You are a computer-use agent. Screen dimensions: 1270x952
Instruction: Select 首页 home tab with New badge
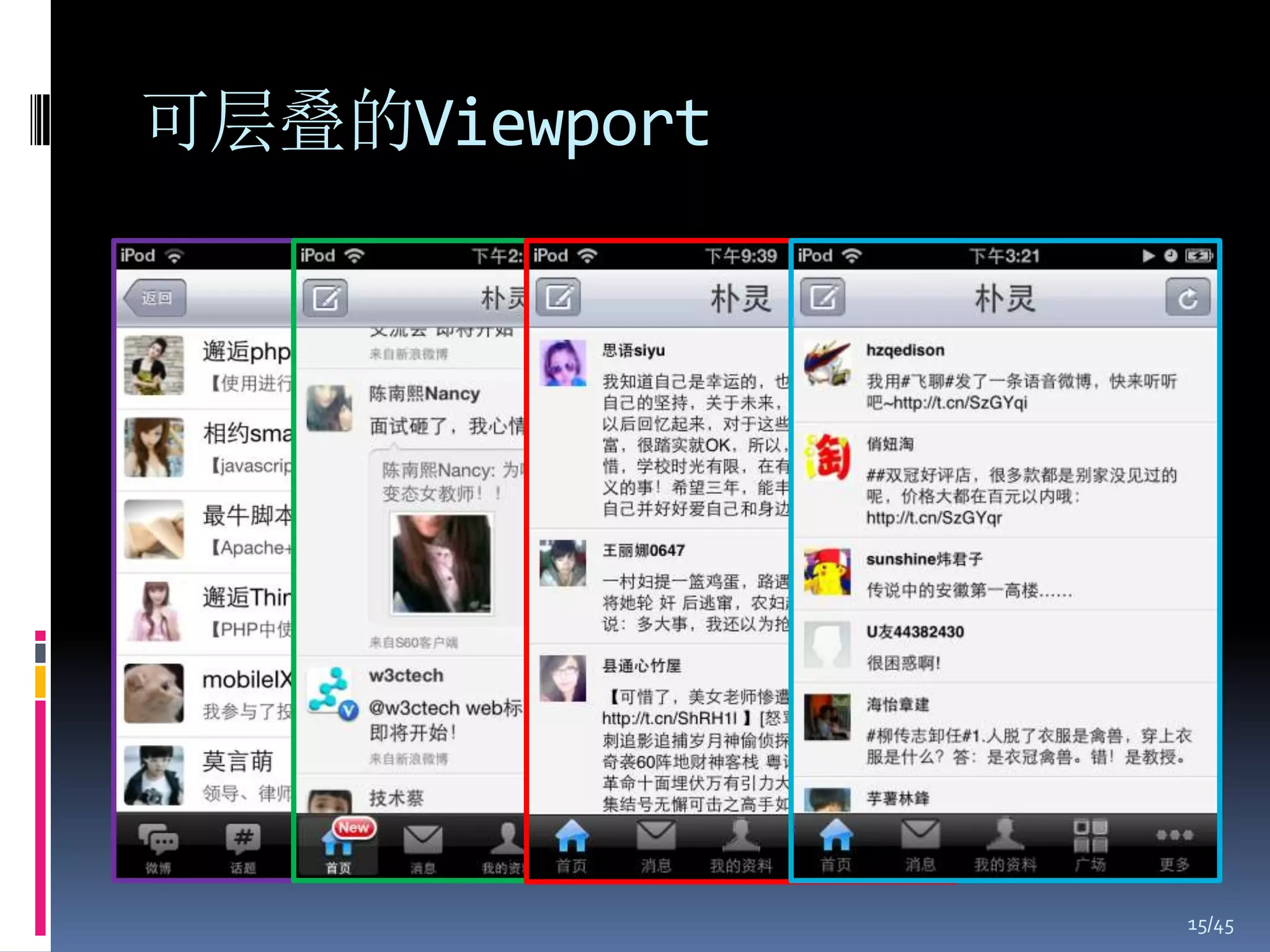pyautogui.click(x=338, y=846)
